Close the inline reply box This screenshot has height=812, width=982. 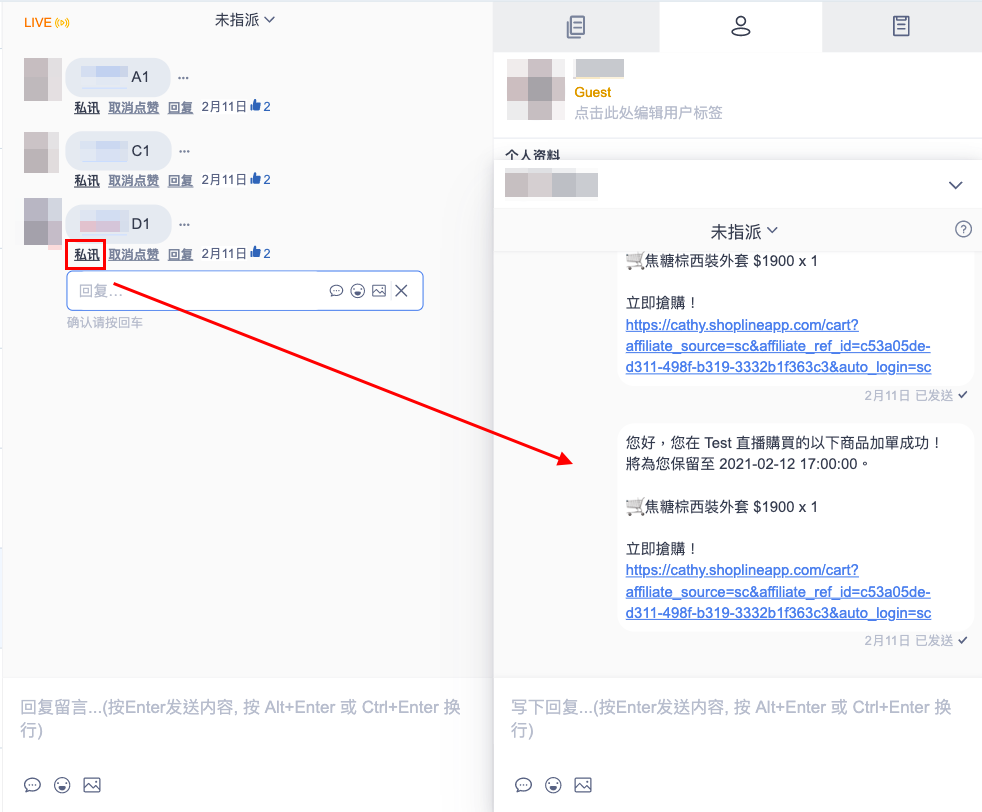tap(401, 290)
